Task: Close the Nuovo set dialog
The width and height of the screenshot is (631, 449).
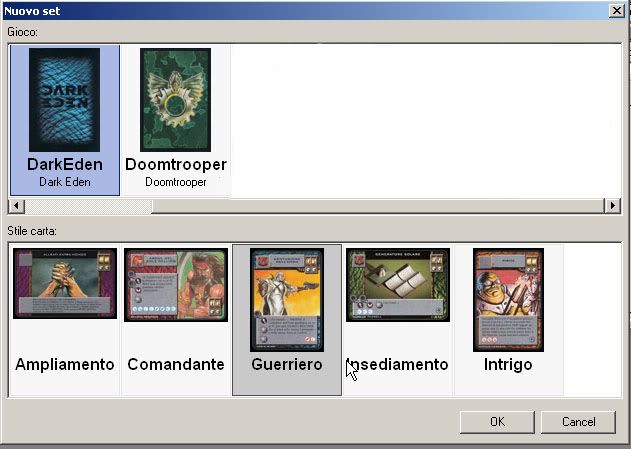Action: [x=617, y=10]
